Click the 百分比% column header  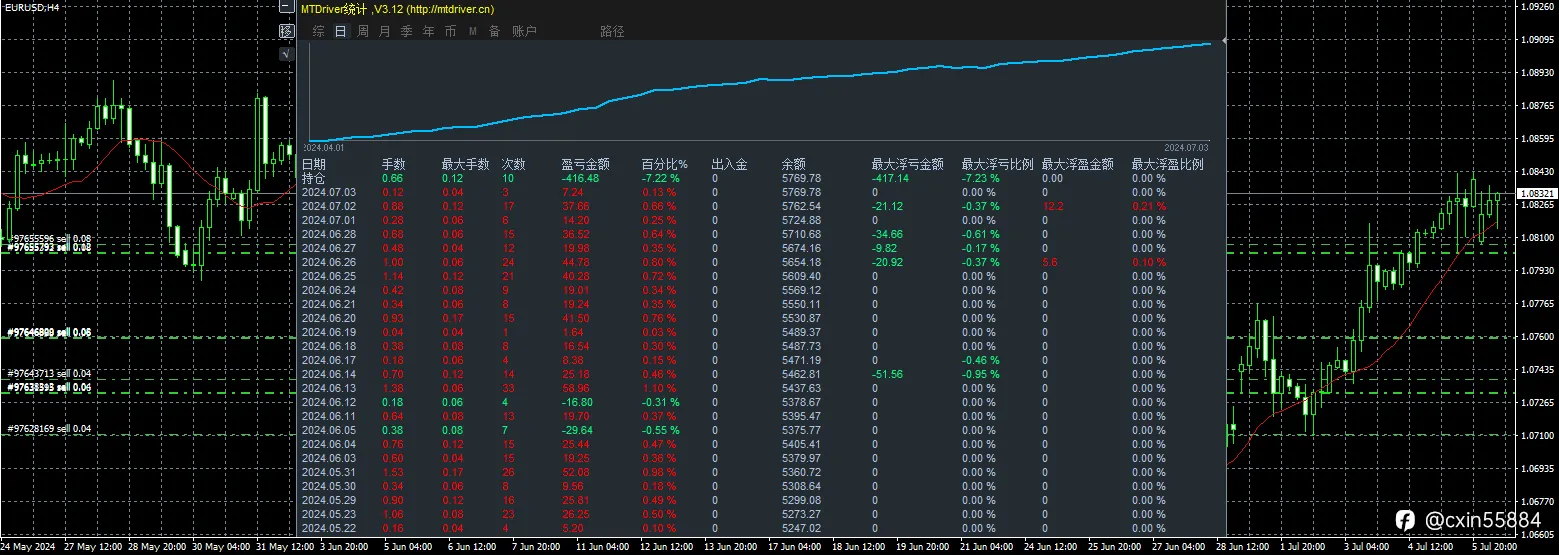click(665, 164)
